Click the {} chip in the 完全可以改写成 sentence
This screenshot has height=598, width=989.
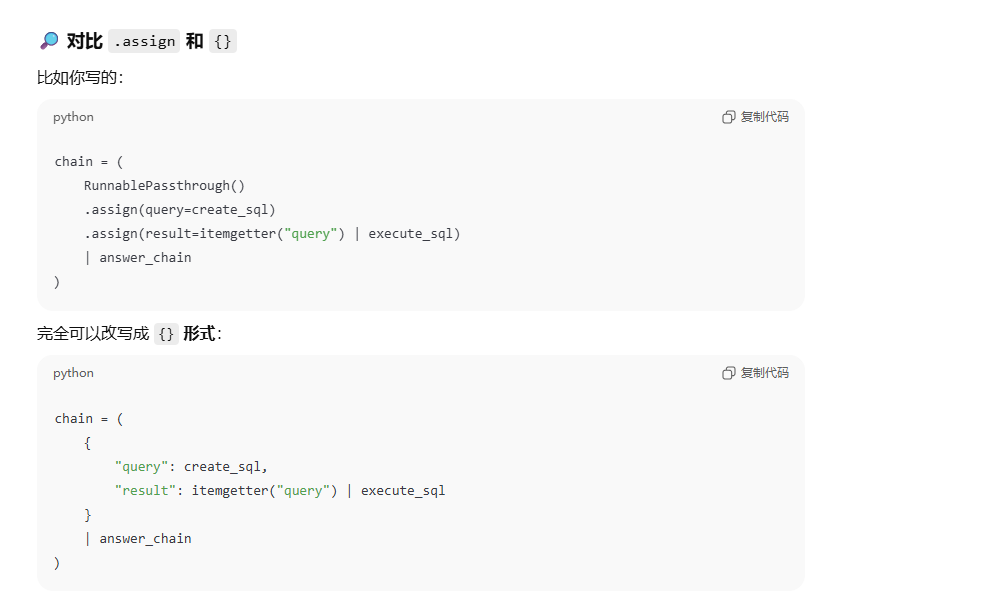(x=167, y=334)
